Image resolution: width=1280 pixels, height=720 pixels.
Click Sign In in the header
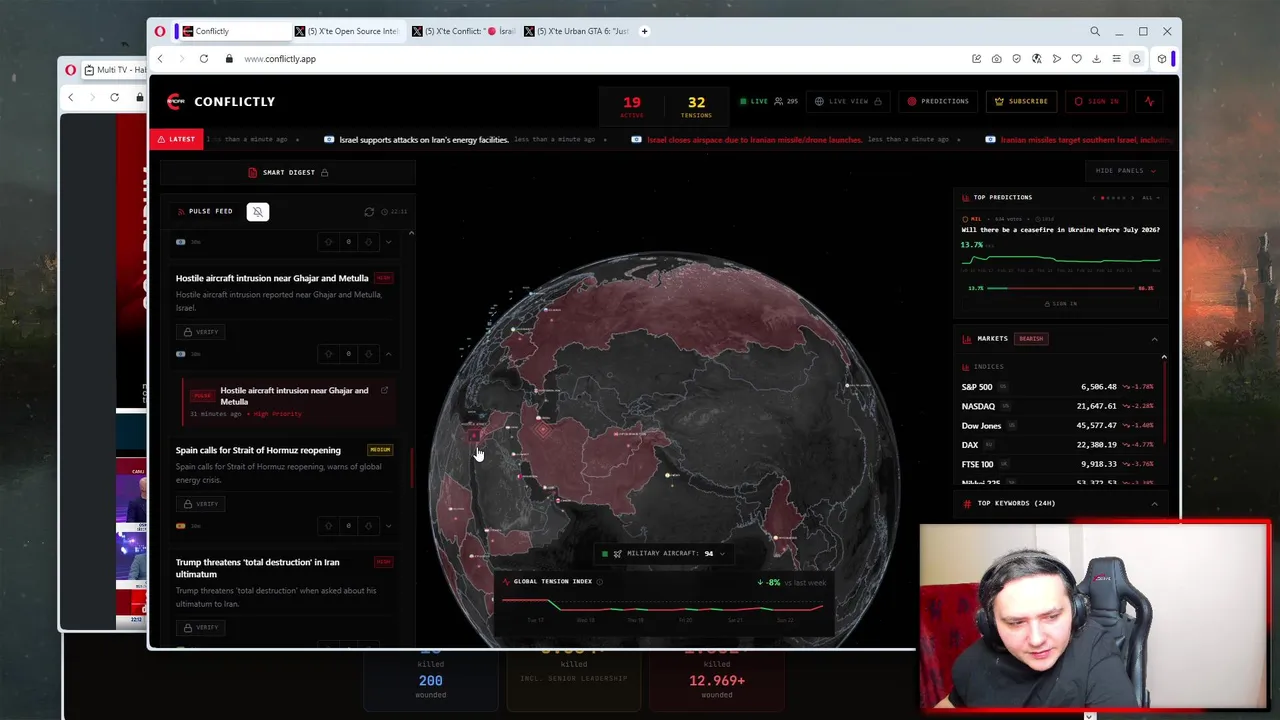[1097, 101]
